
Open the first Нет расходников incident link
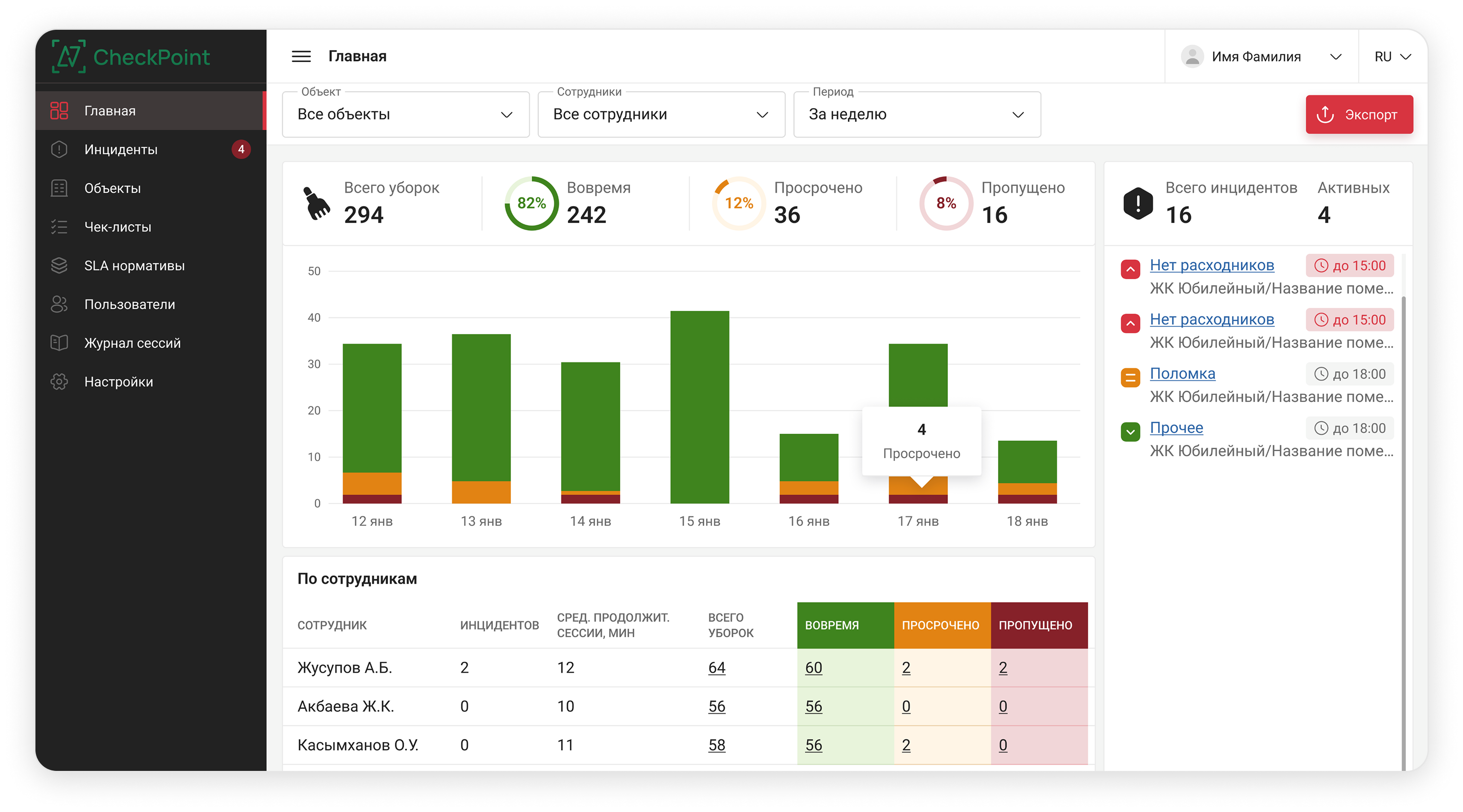[1212, 265]
